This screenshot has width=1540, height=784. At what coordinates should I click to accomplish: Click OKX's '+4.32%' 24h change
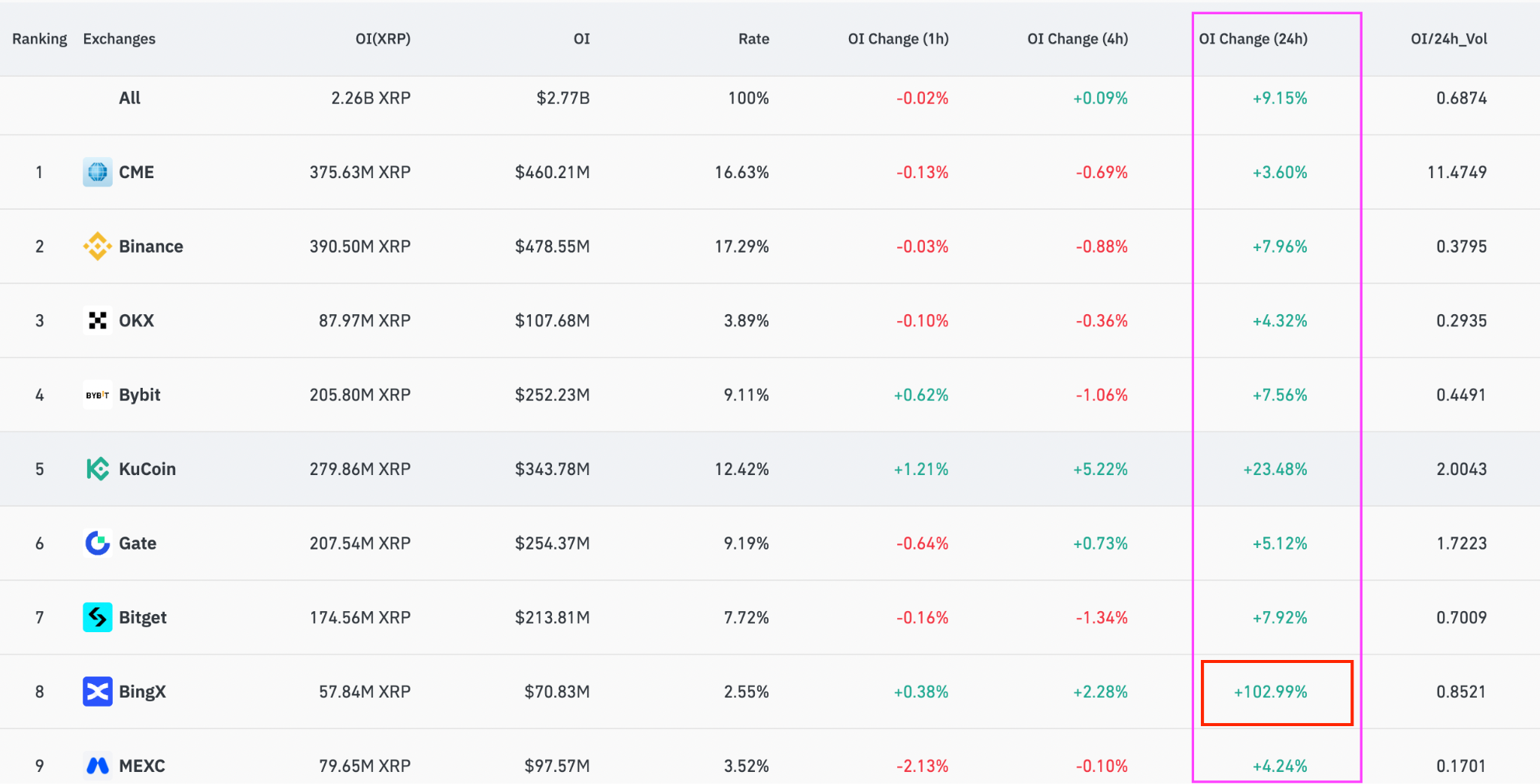[1280, 321]
